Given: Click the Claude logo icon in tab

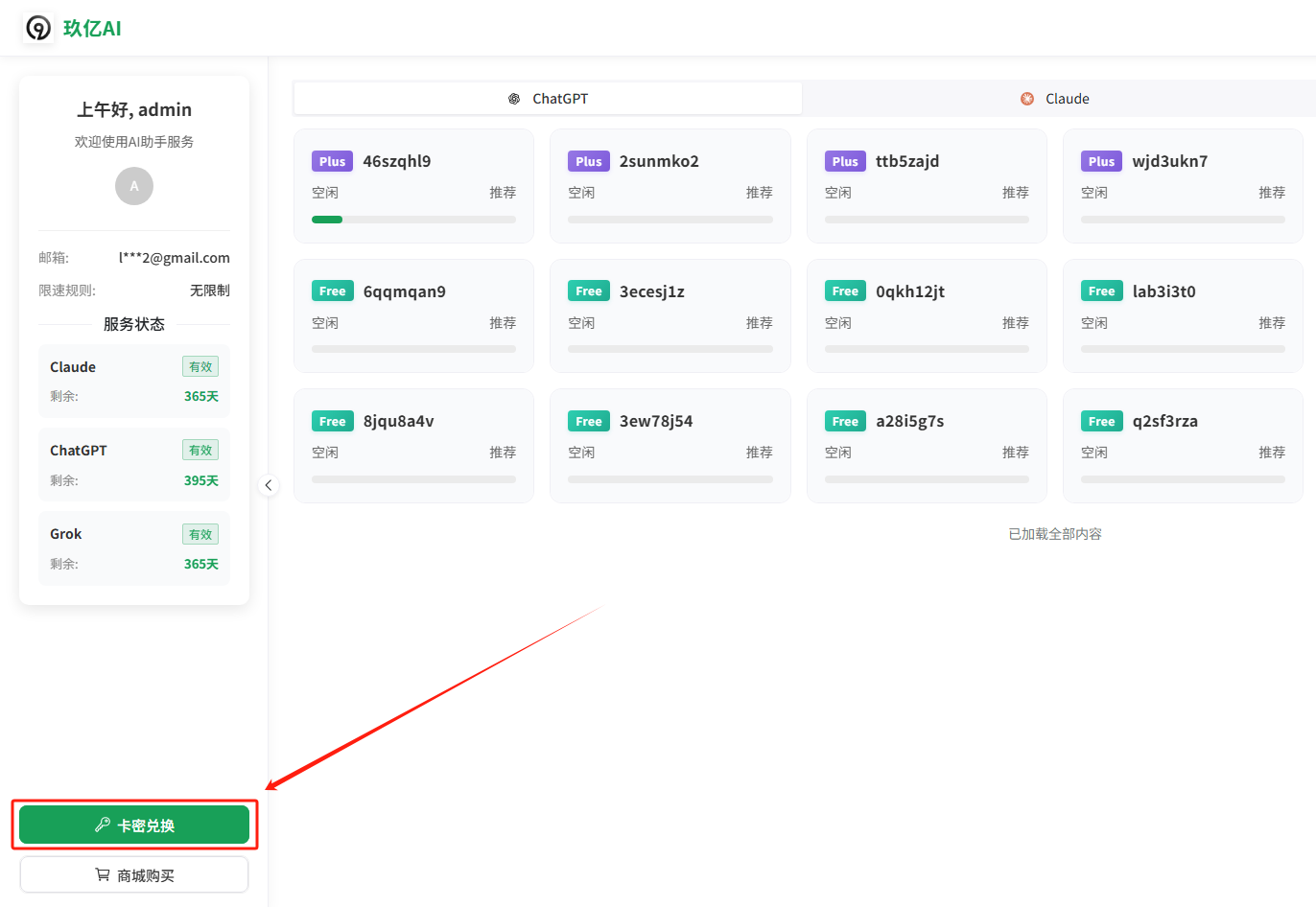Looking at the screenshot, I should pyautogui.click(x=1027, y=99).
